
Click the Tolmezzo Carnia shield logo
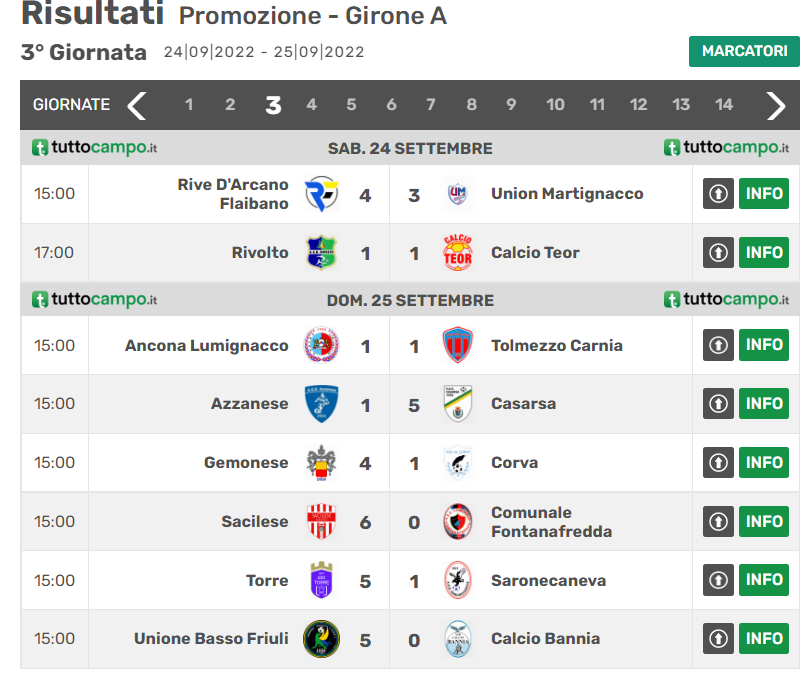(457, 346)
